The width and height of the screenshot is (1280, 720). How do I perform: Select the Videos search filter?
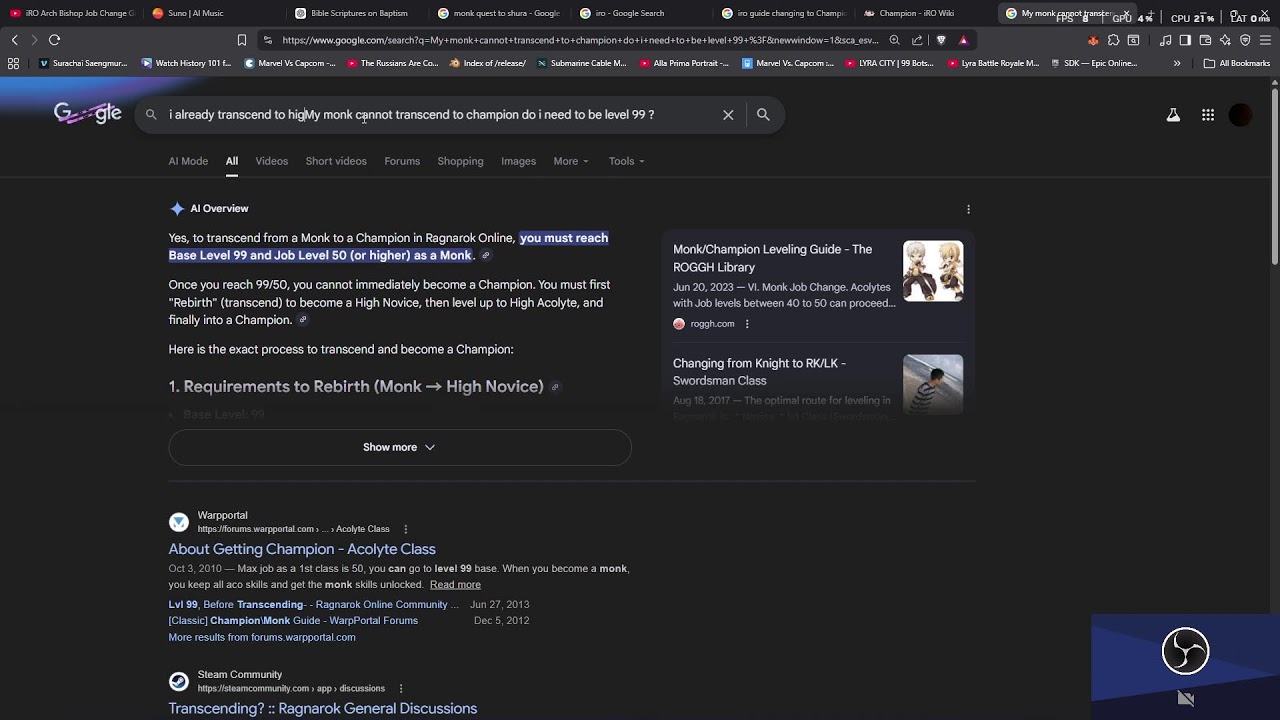pyautogui.click(x=271, y=161)
